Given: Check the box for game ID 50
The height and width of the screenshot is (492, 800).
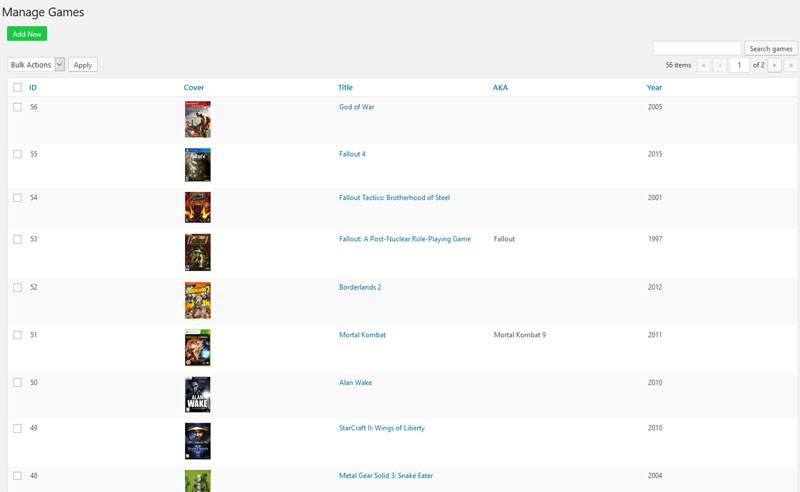Looking at the screenshot, I should coord(17,382).
